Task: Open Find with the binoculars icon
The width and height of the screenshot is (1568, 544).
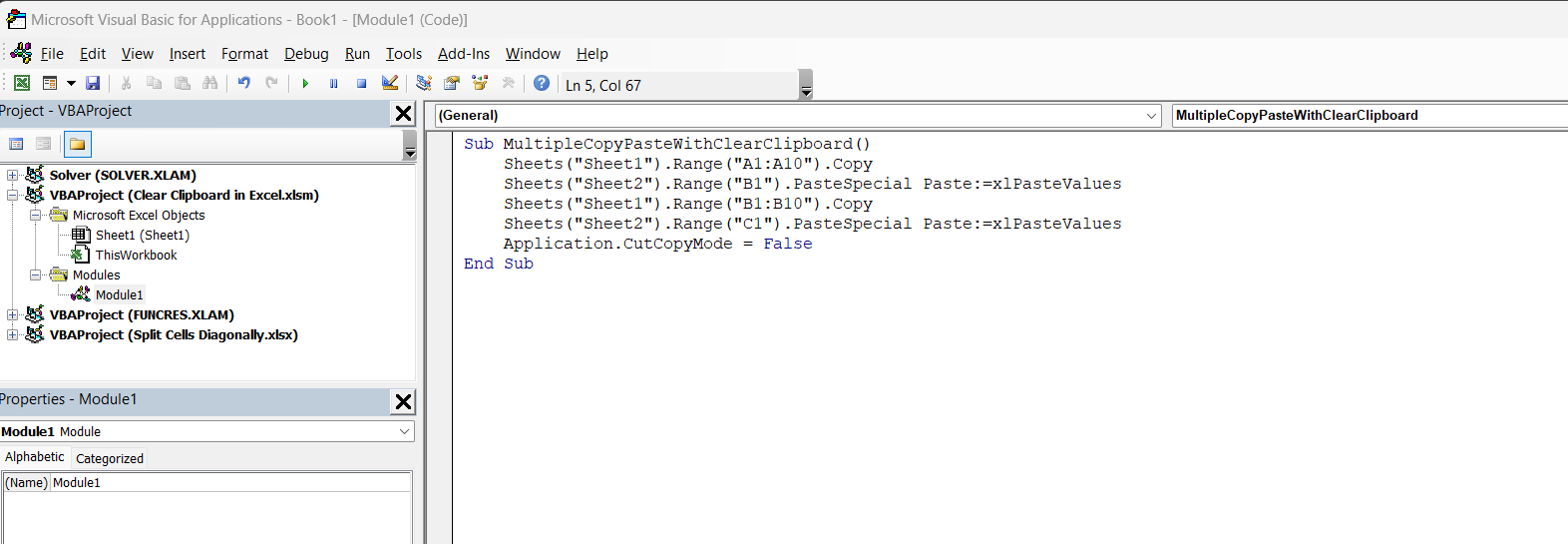Action: coord(209,83)
